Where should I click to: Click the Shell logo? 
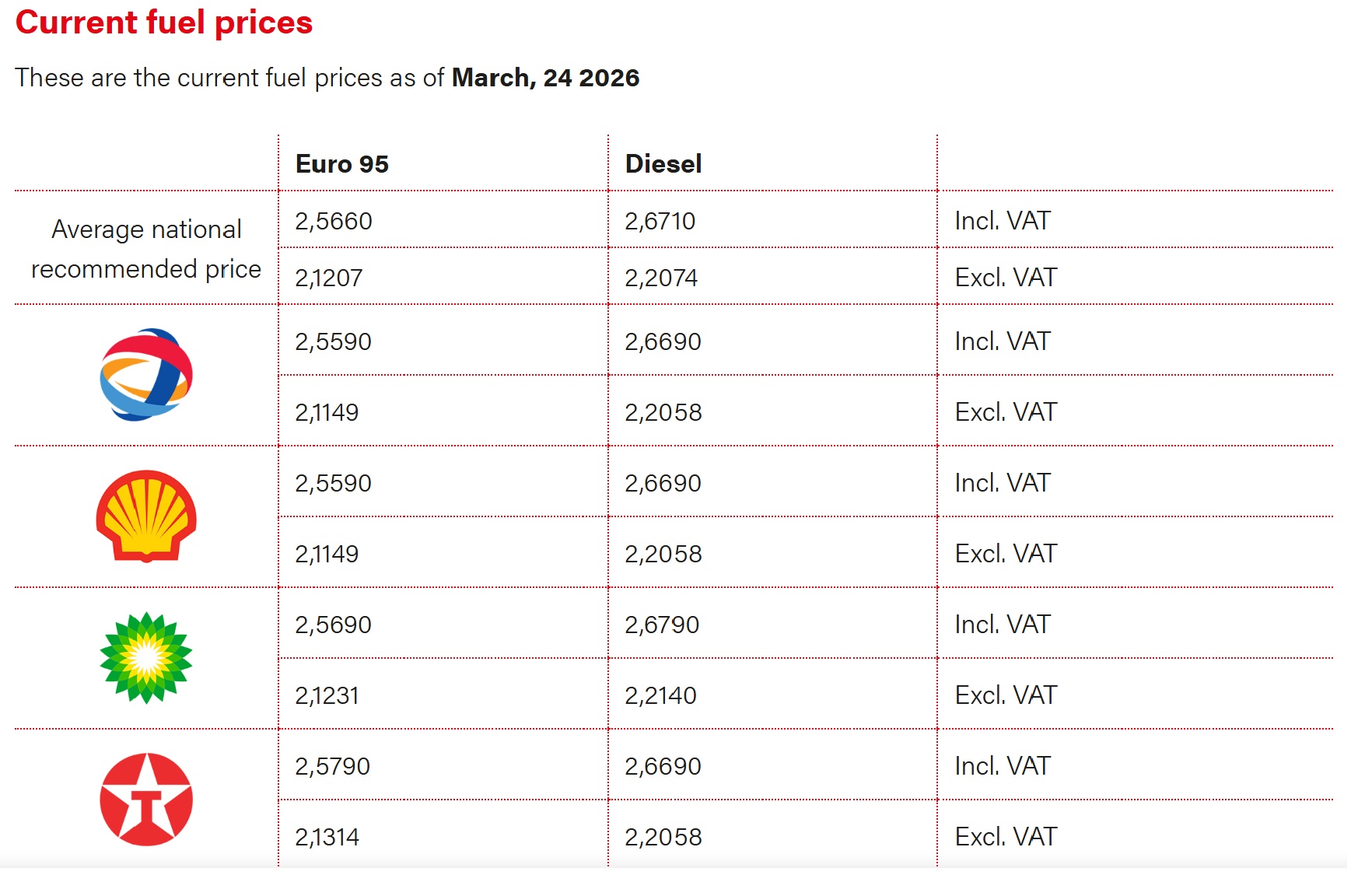pyautogui.click(x=146, y=516)
